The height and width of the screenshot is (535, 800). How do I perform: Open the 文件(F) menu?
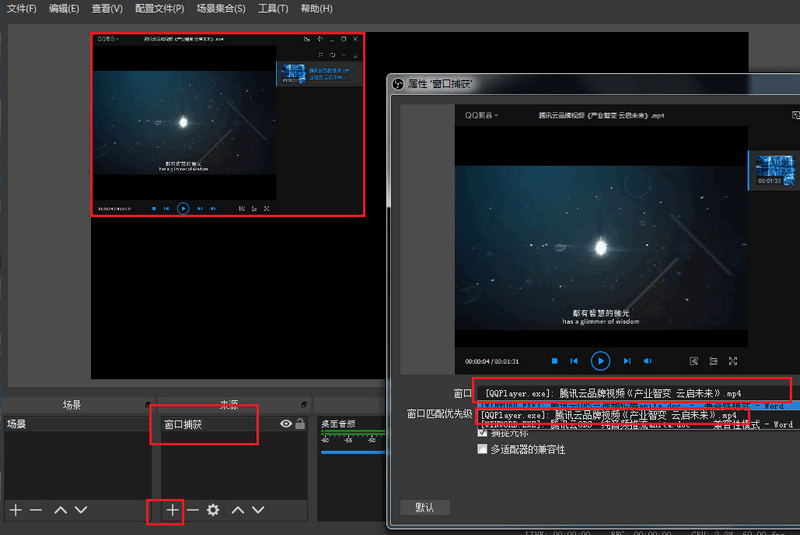[x=21, y=9]
